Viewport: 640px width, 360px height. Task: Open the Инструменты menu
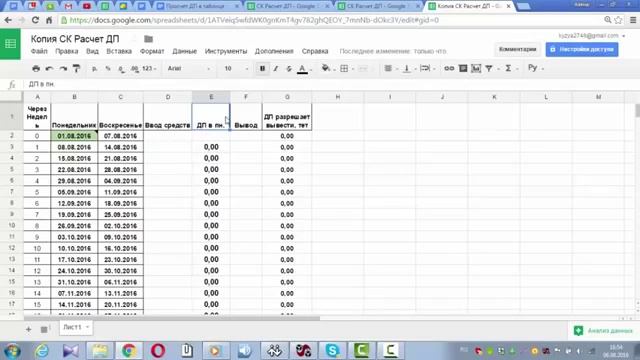point(226,51)
